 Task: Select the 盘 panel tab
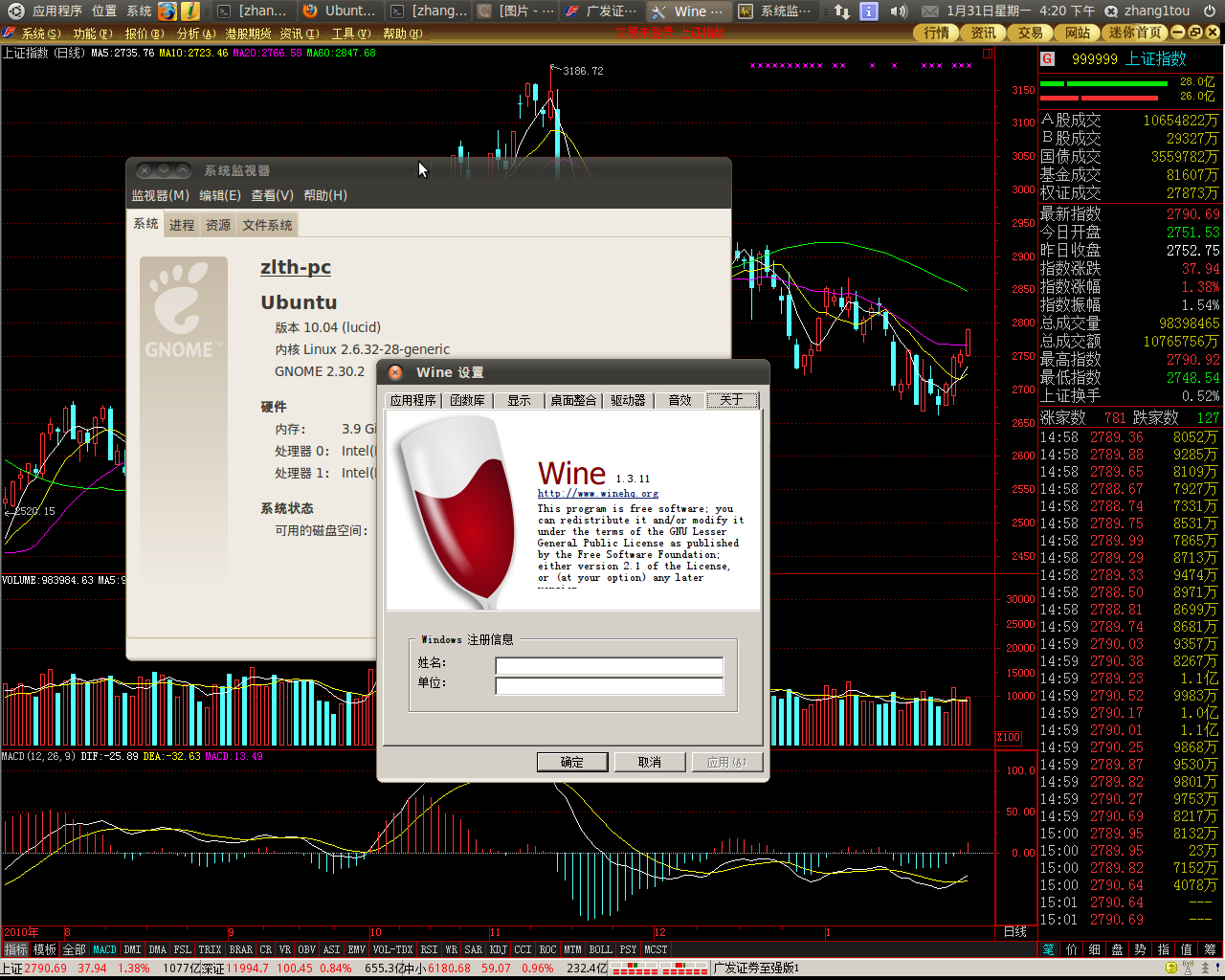1118,949
